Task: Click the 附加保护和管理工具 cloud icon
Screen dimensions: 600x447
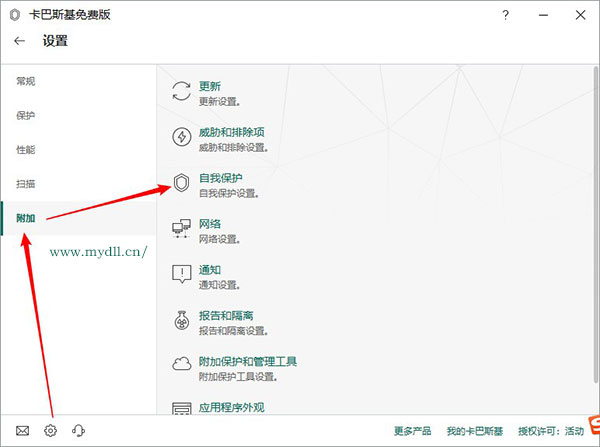Action: pos(181,364)
